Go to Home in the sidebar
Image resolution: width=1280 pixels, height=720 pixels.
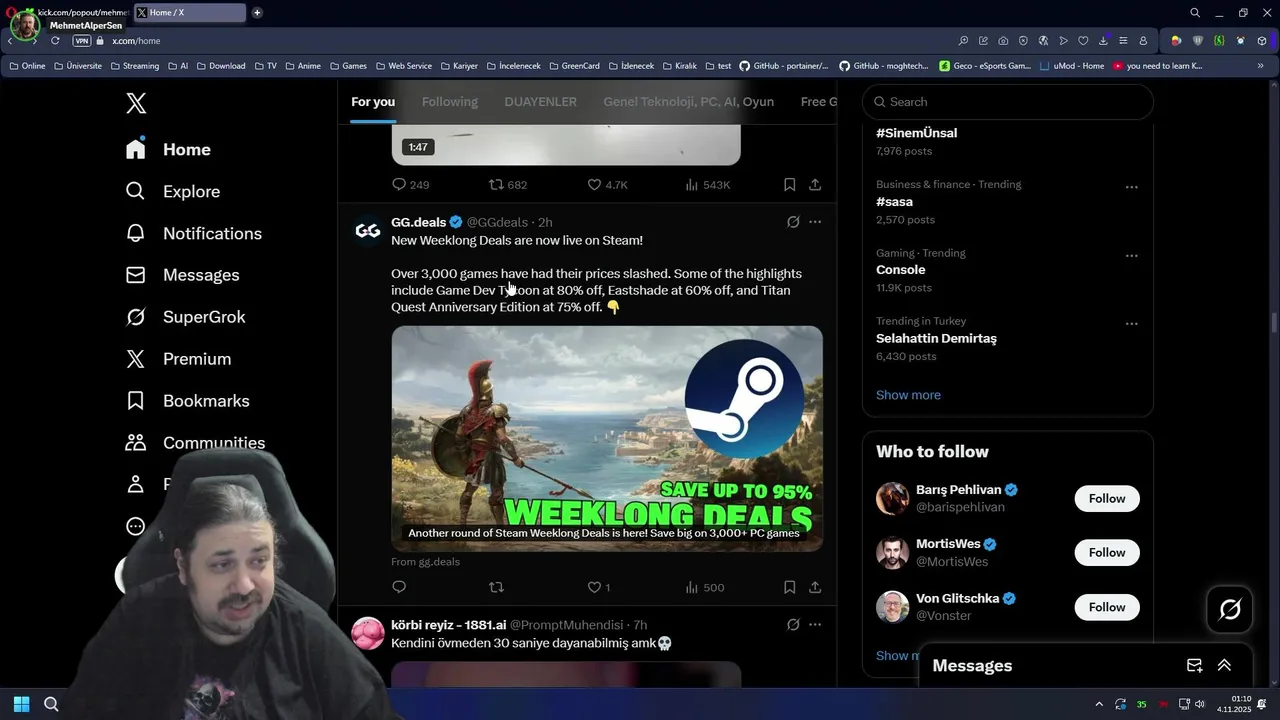point(168,149)
